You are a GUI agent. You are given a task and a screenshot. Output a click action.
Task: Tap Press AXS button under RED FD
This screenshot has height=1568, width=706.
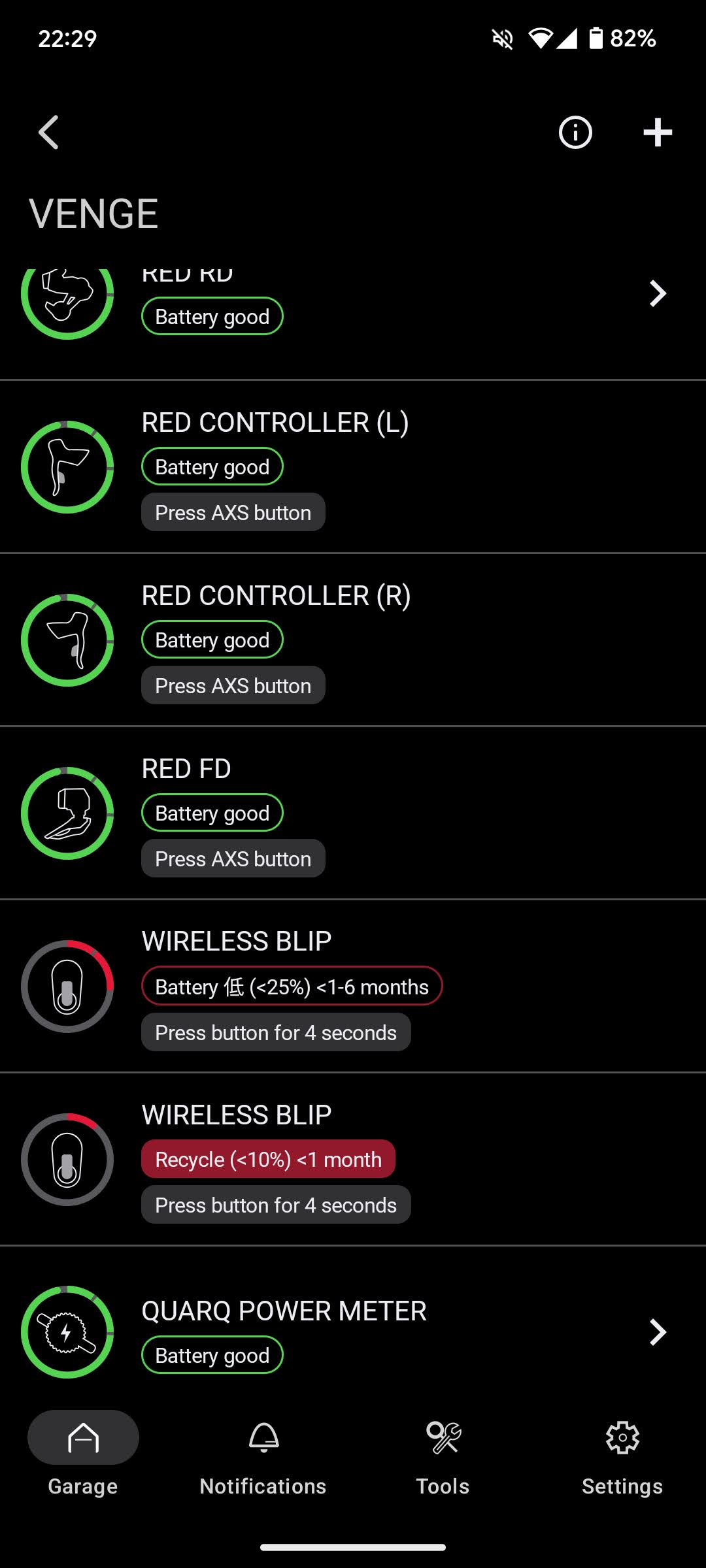click(x=233, y=858)
